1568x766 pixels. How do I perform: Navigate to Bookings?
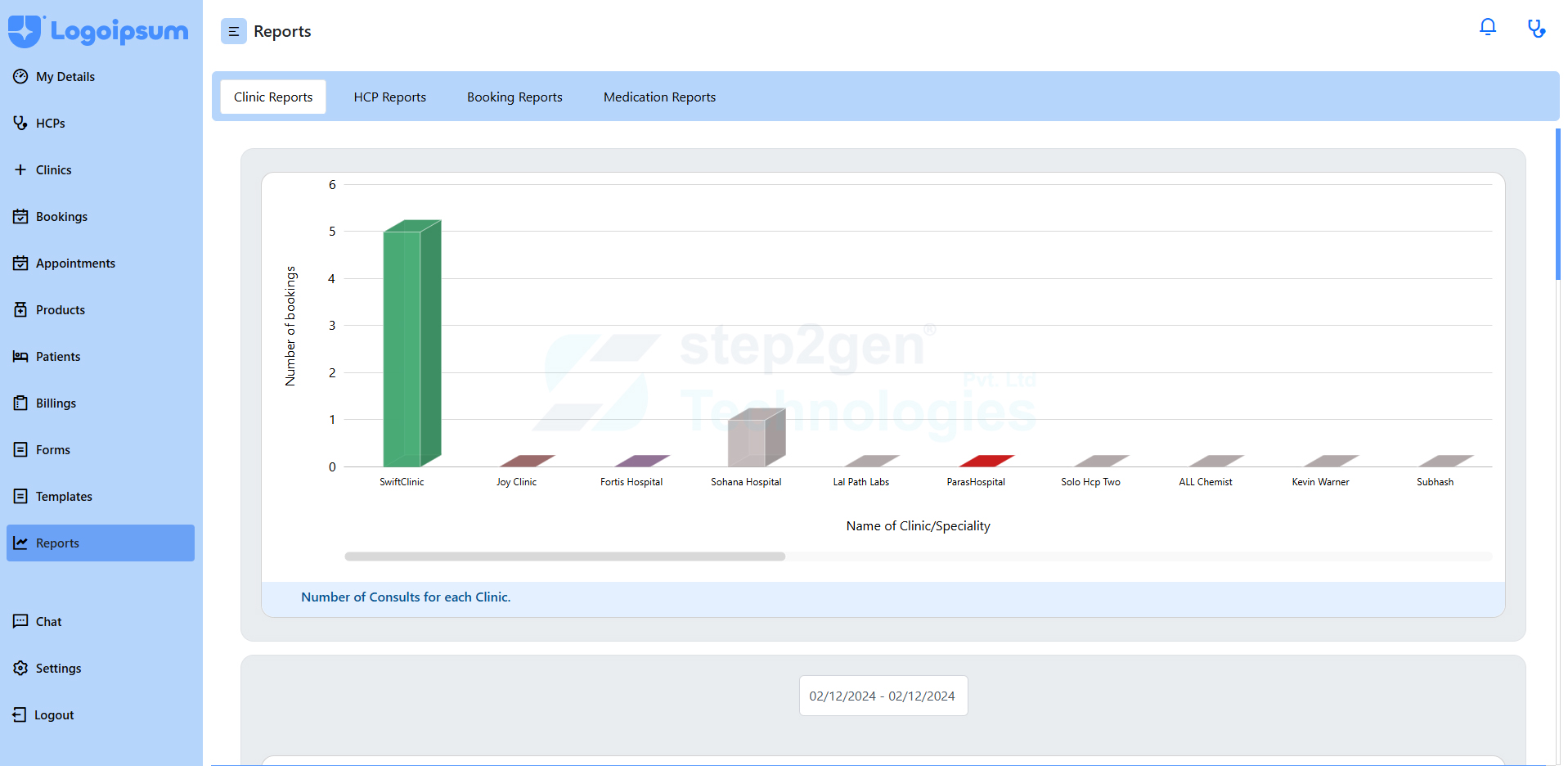101,216
